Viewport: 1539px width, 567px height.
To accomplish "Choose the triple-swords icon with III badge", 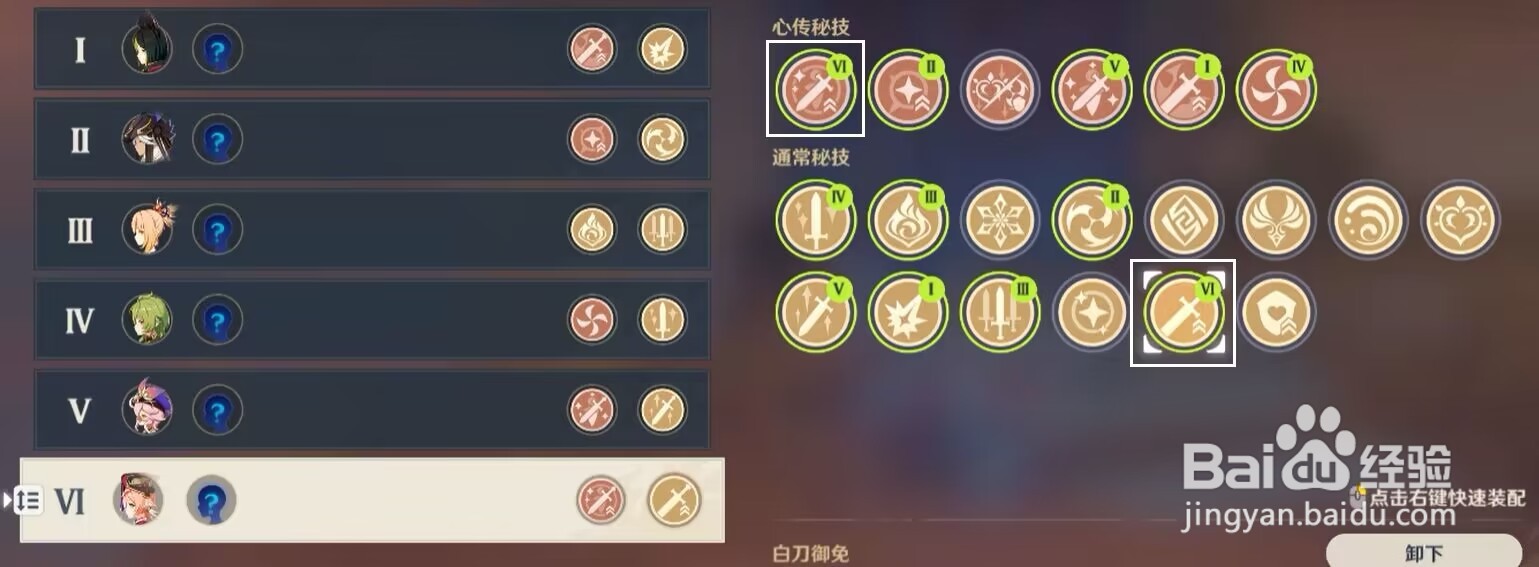I will pos(1000,312).
